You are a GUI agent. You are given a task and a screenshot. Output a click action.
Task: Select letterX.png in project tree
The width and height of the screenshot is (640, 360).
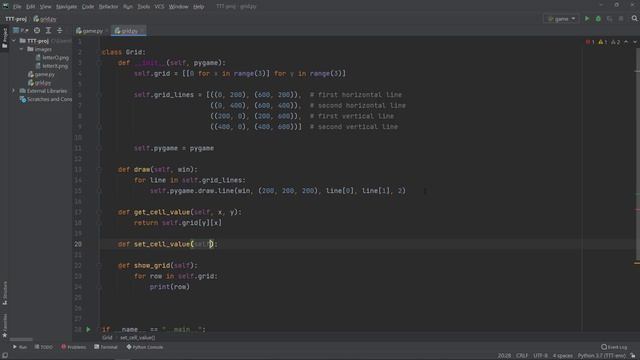coord(52,66)
